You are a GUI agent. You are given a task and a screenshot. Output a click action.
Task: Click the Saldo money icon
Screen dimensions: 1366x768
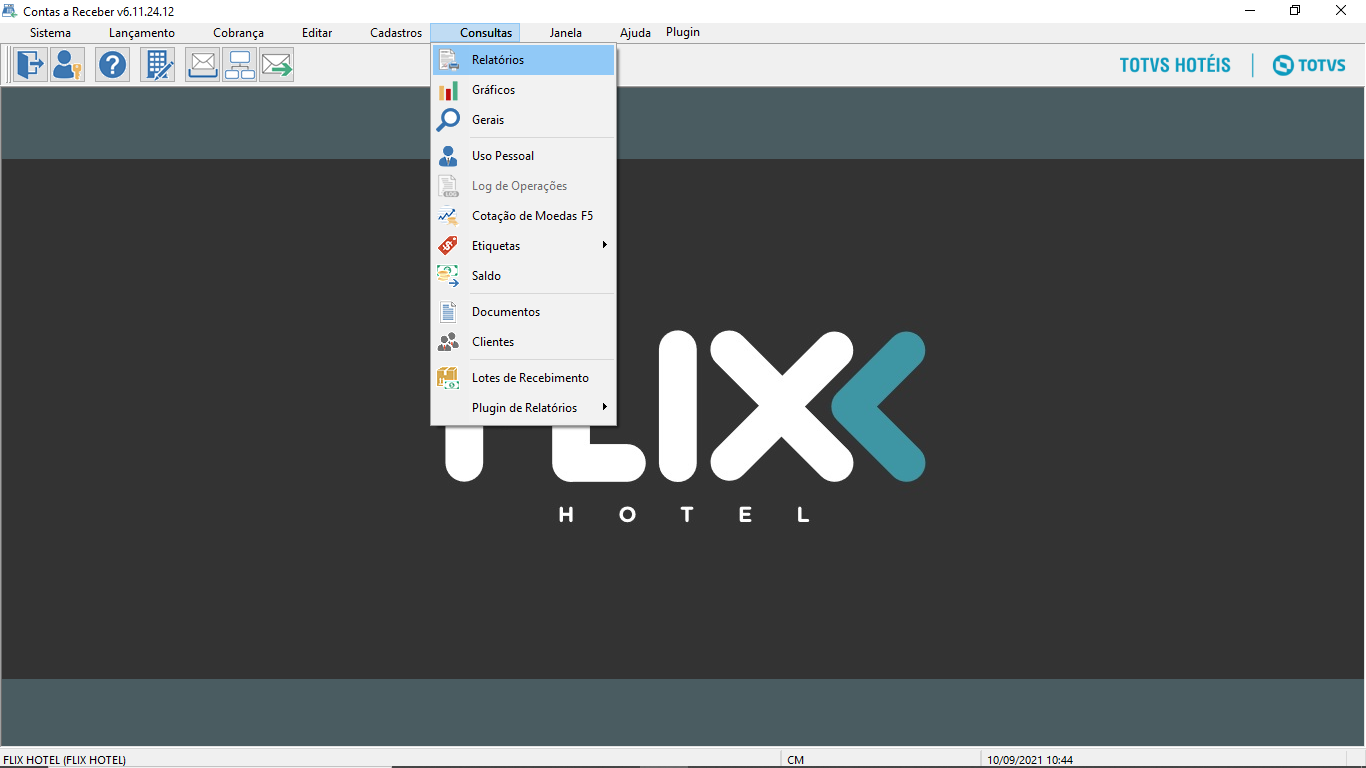pos(448,276)
